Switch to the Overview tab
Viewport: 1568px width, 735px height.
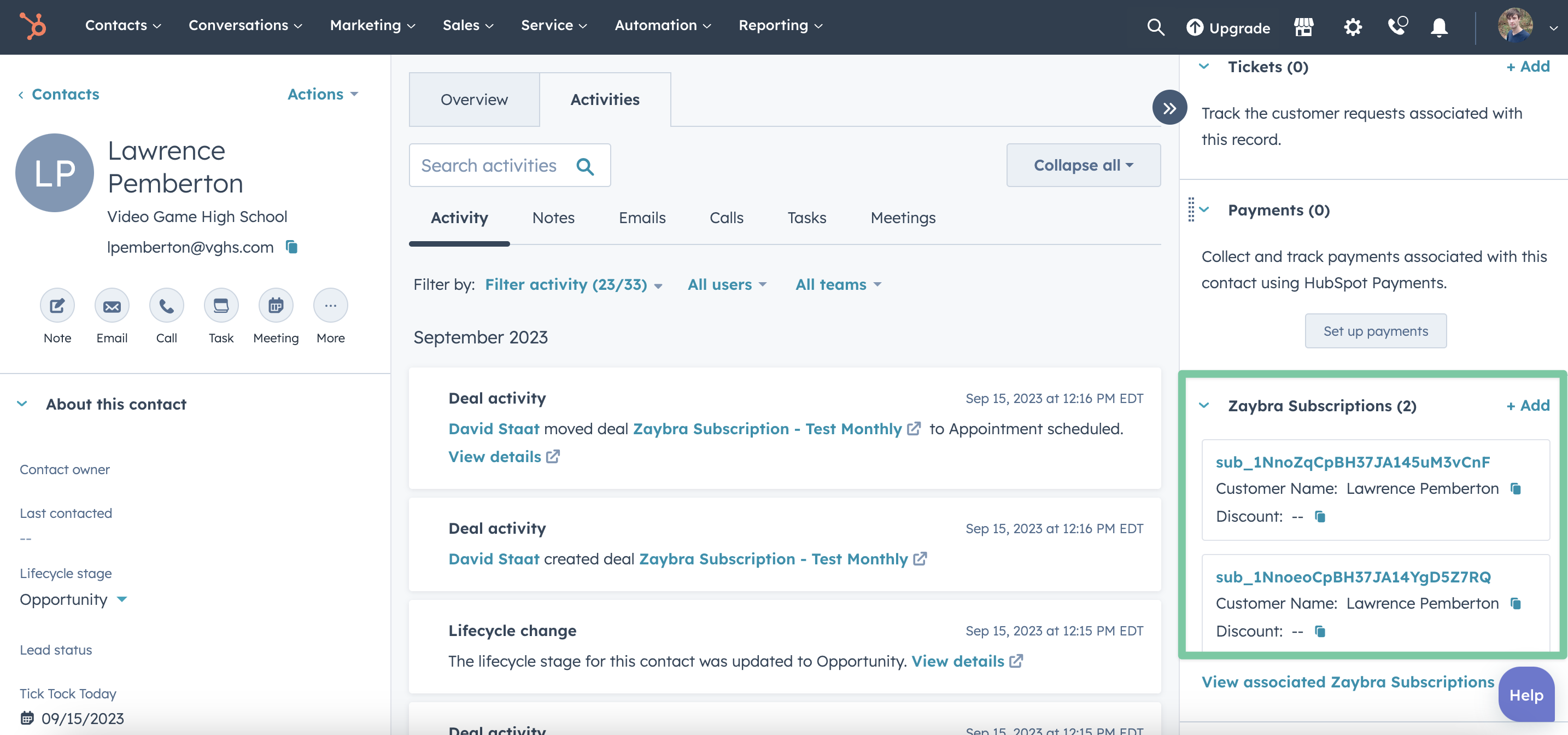click(x=474, y=100)
